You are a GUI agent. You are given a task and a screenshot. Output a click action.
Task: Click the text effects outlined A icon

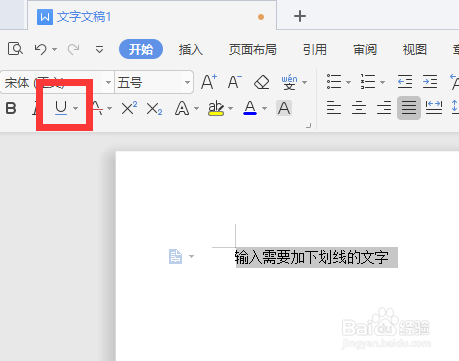click(x=182, y=108)
